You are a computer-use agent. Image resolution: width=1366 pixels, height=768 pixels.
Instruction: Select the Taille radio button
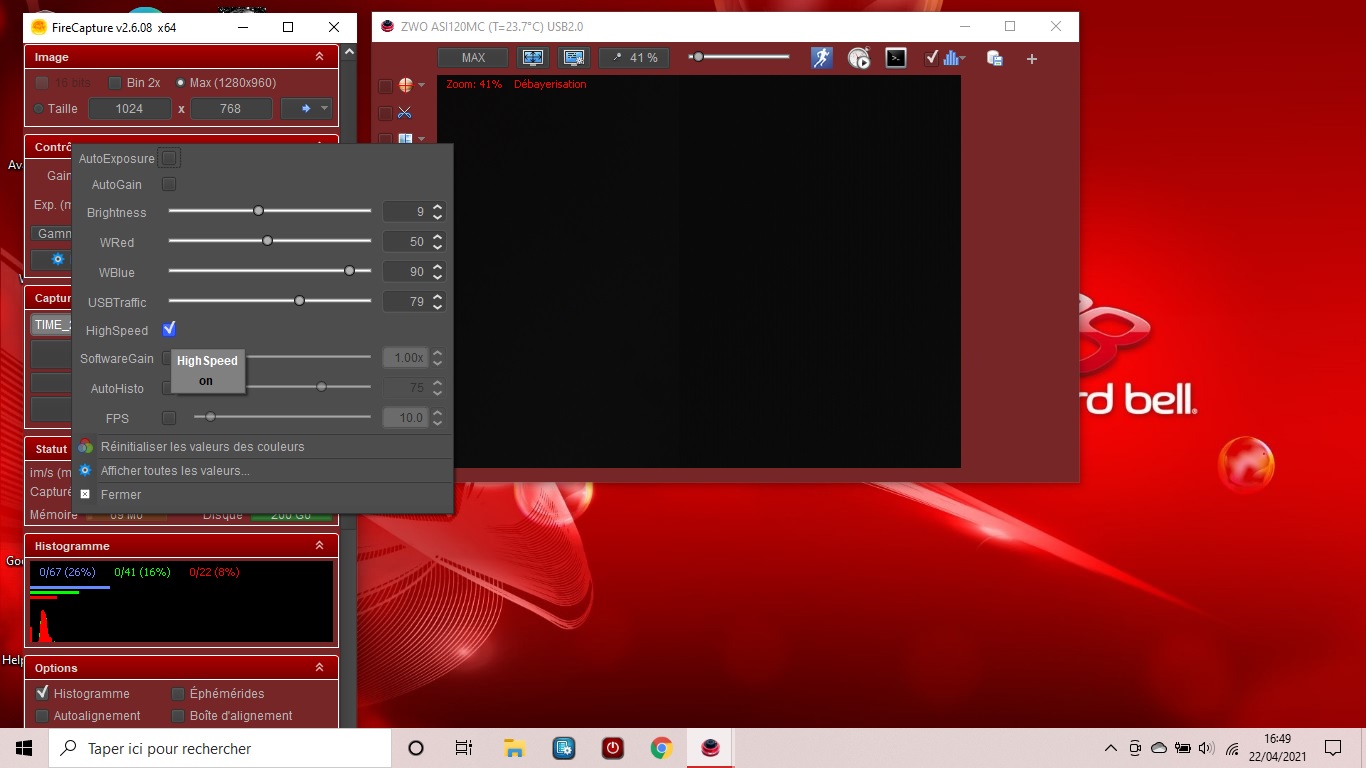(39, 109)
